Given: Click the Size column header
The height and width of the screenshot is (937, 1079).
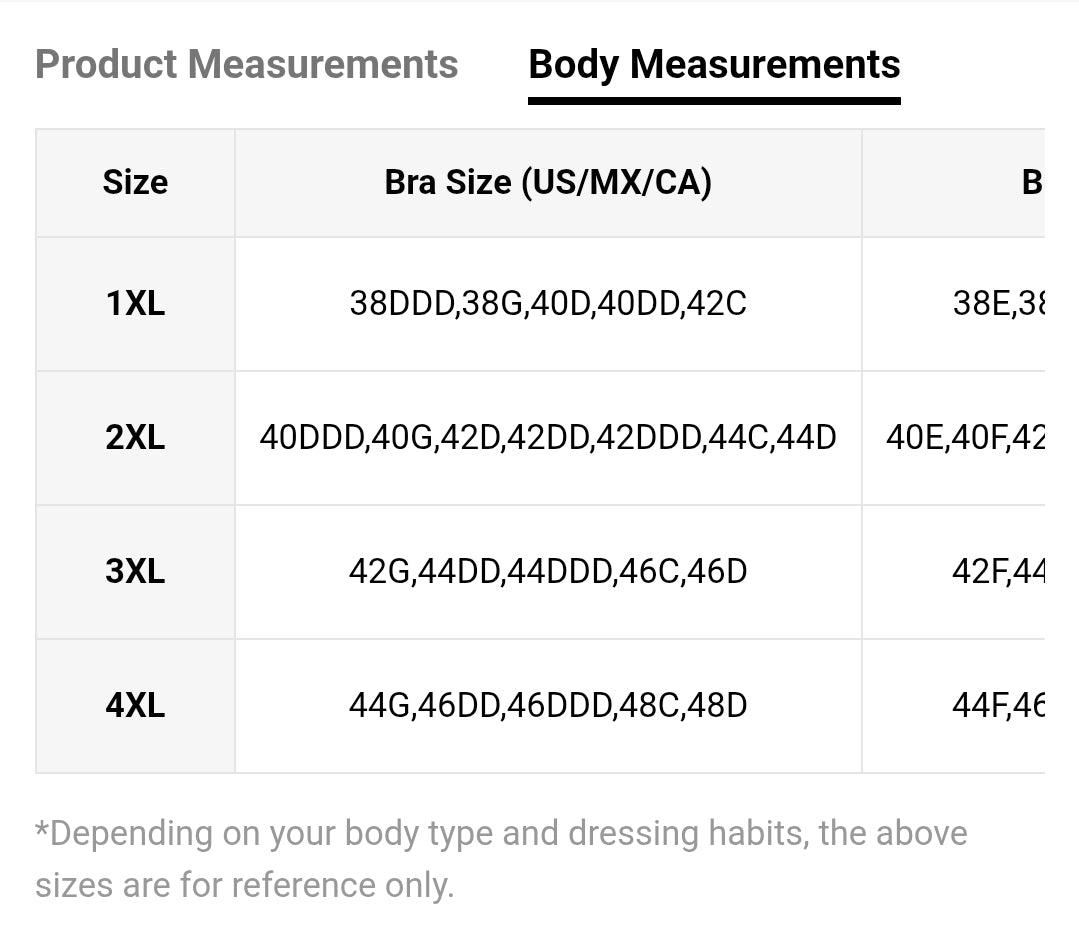Looking at the screenshot, I should tap(135, 183).
